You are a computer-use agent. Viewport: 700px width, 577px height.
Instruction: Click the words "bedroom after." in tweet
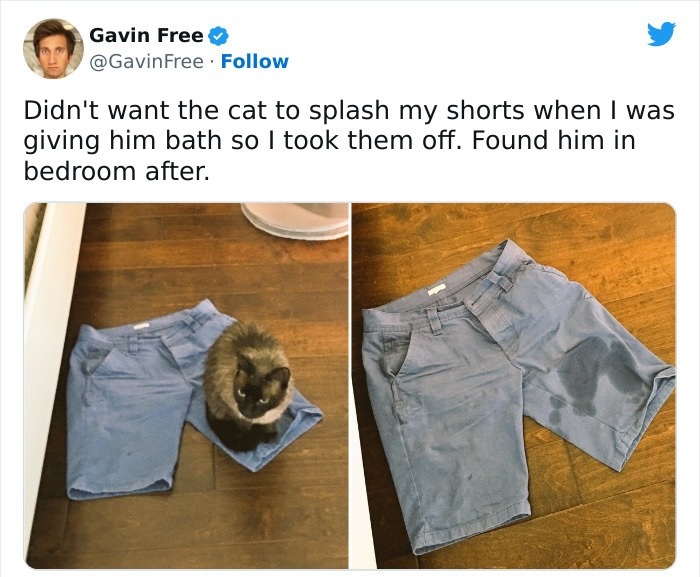coord(117,170)
